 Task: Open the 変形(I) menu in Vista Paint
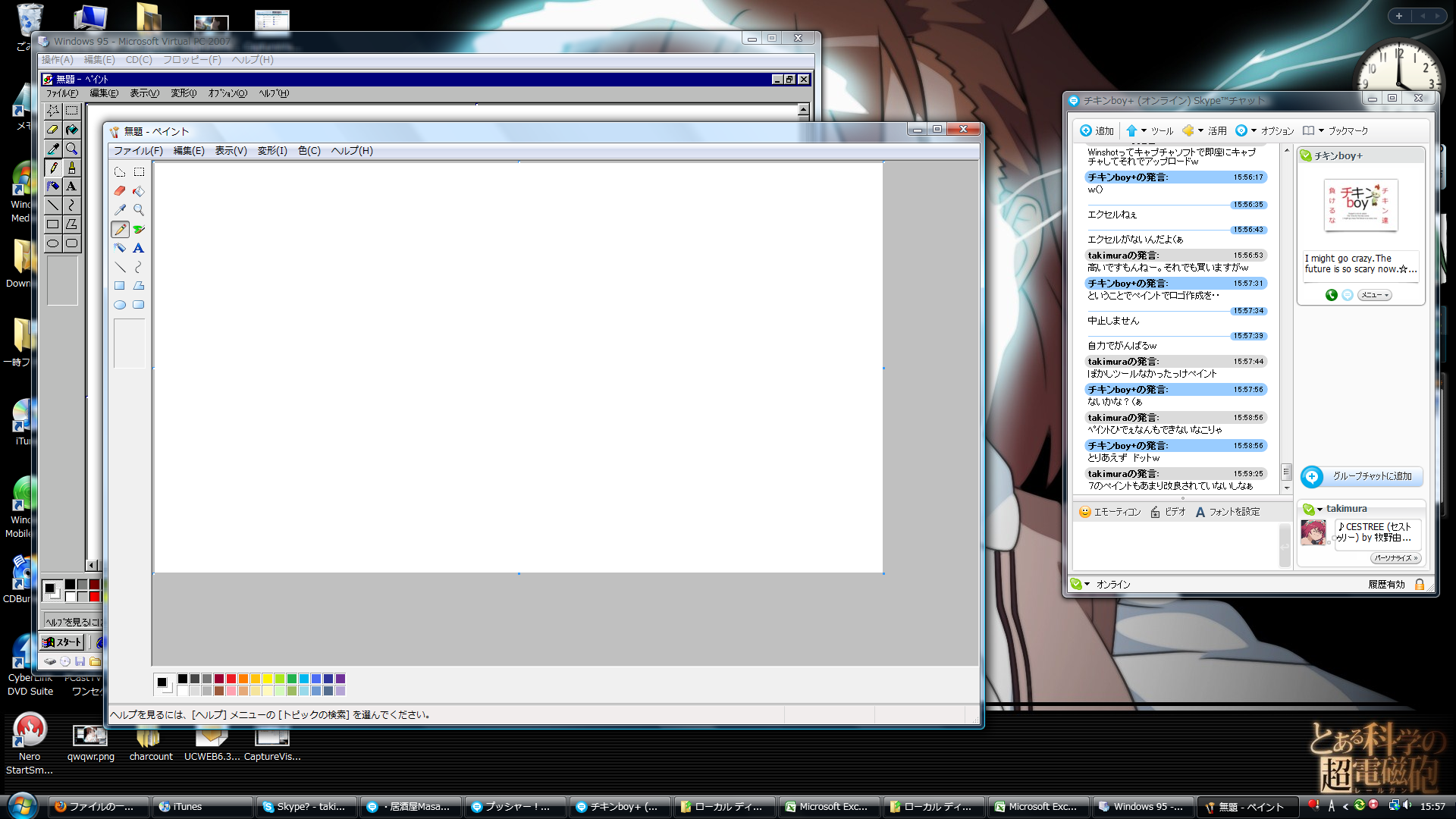(x=272, y=151)
